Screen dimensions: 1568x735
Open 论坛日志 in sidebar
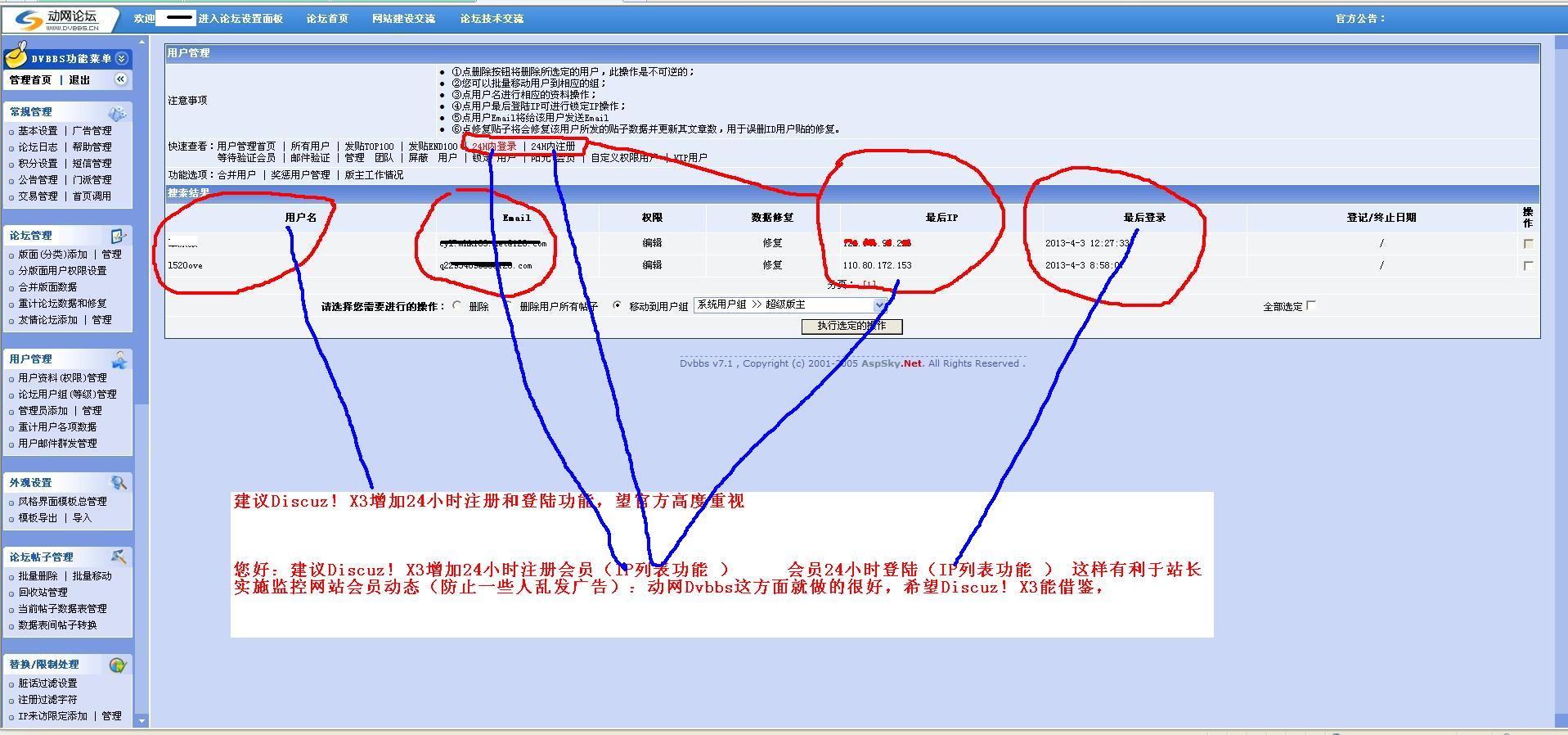pyautogui.click(x=38, y=147)
